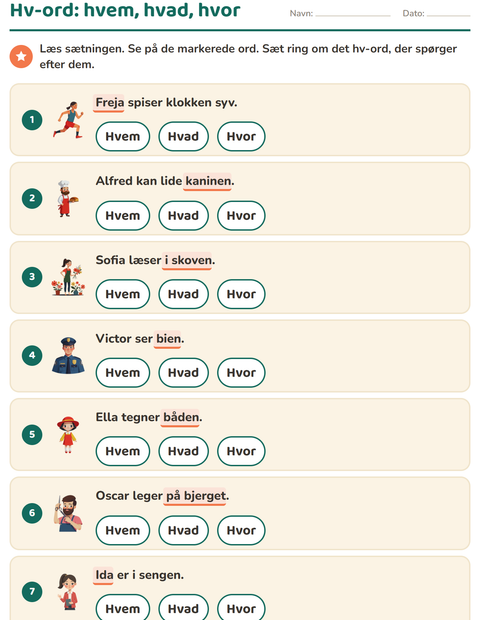
Task: Click the Navn input line
Action: tap(353, 13)
